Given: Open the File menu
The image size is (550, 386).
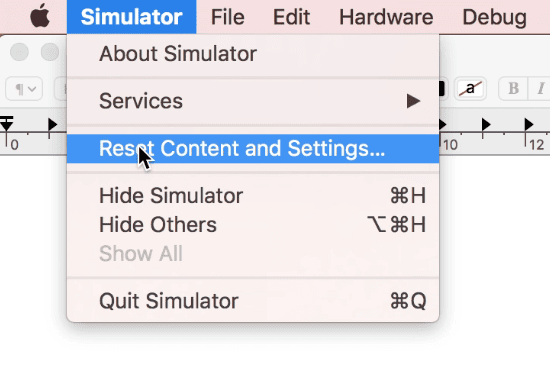Looking at the screenshot, I should (x=227, y=17).
